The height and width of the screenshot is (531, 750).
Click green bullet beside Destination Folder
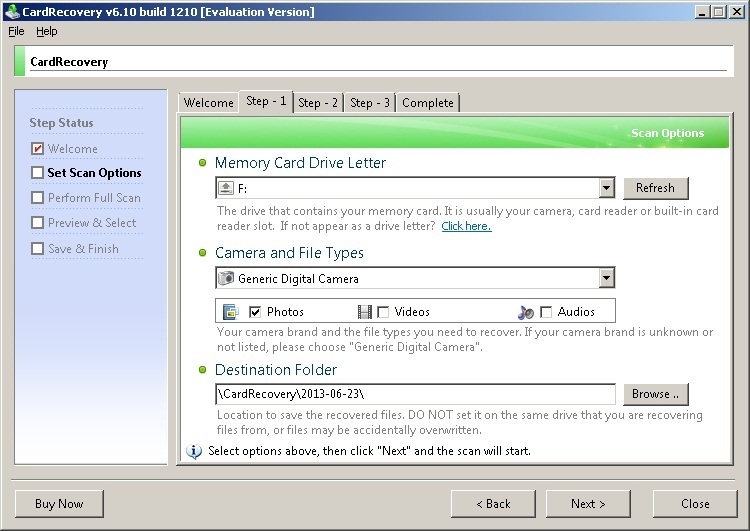[202, 370]
